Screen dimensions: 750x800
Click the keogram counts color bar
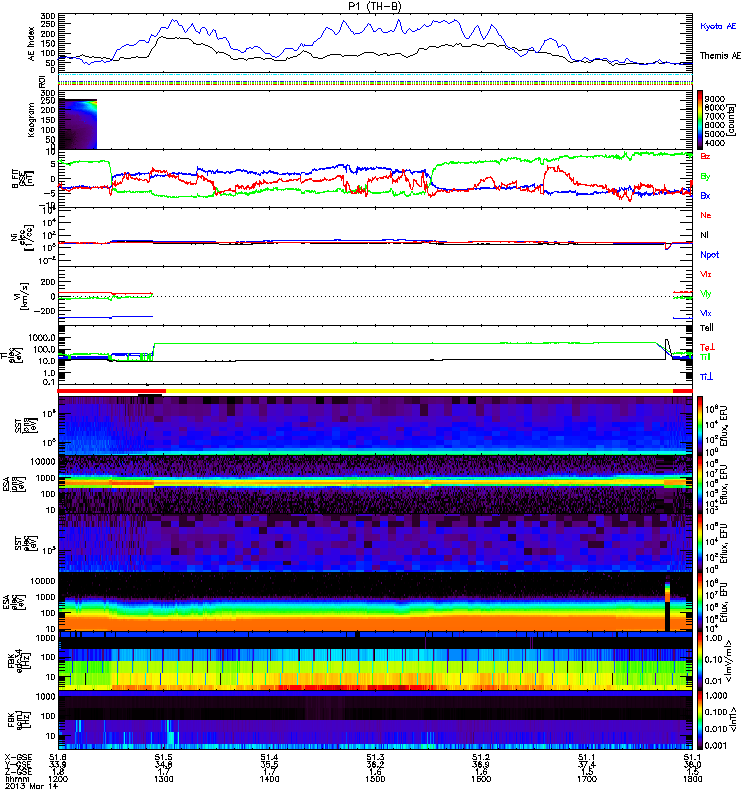point(700,120)
